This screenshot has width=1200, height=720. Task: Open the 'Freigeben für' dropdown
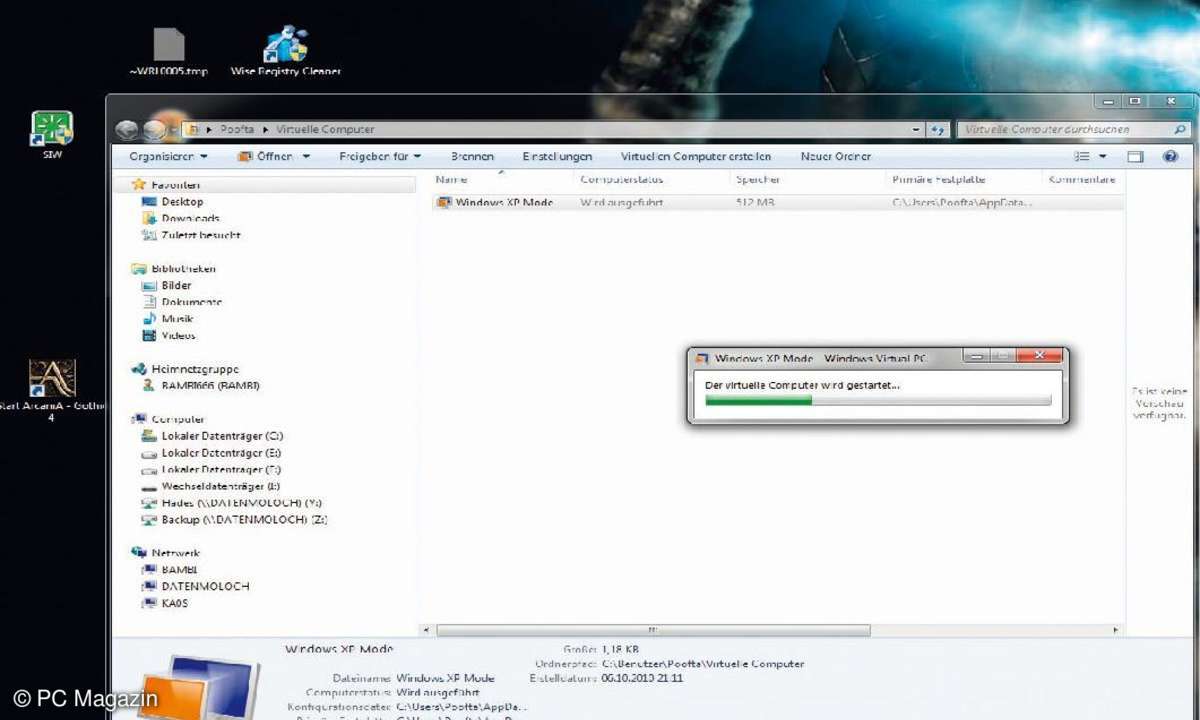click(380, 157)
